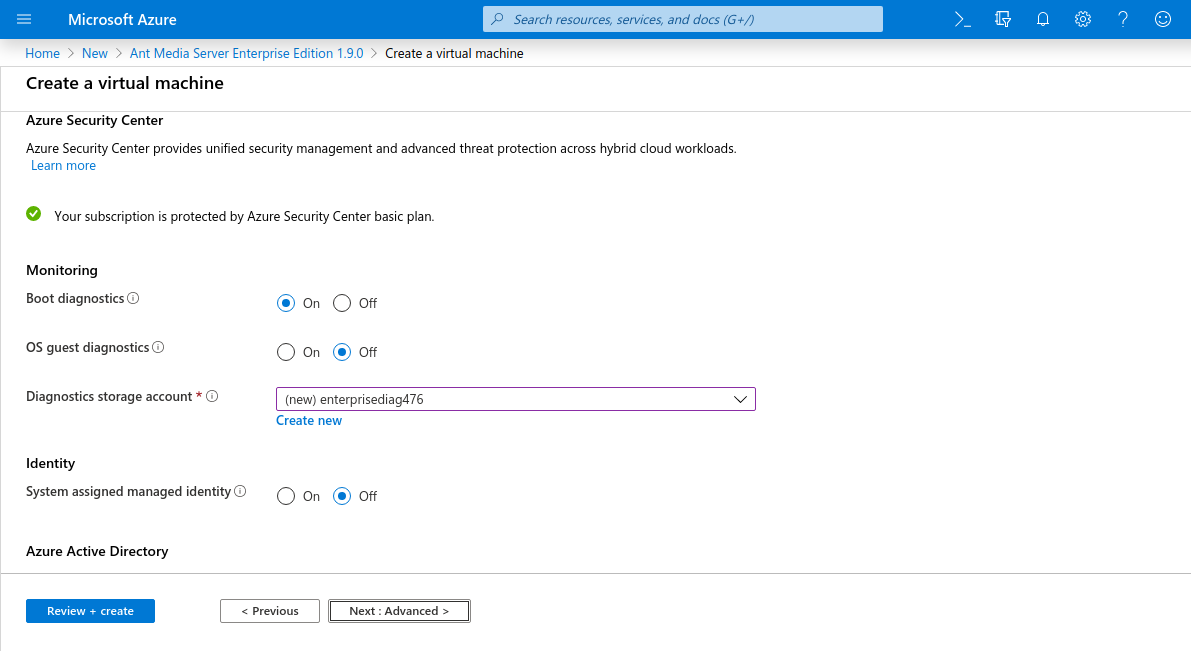Show info for Diagnostics storage account
1191x651 pixels.
[x=213, y=396]
